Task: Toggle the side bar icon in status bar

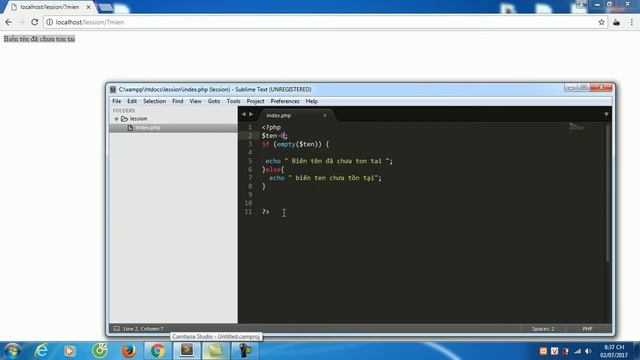Action: click(x=117, y=329)
